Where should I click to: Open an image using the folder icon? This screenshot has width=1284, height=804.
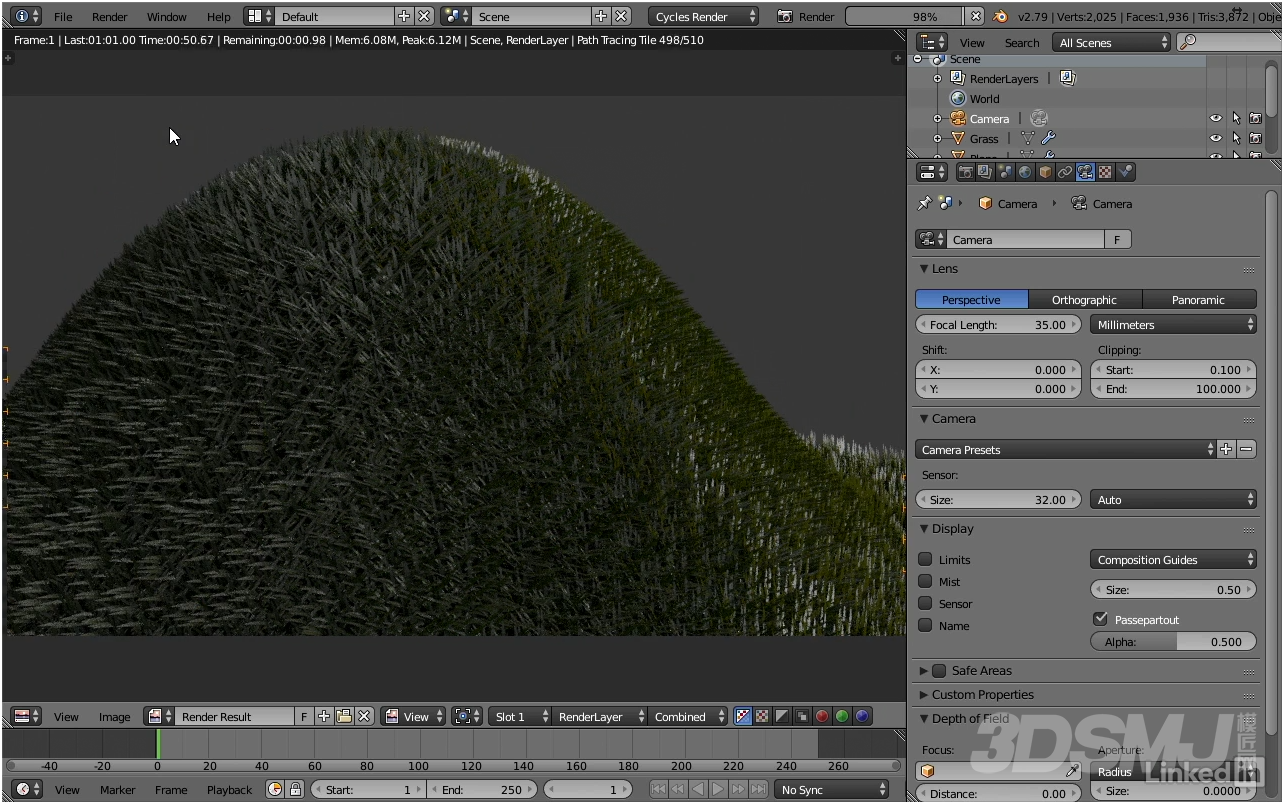coord(344,716)
